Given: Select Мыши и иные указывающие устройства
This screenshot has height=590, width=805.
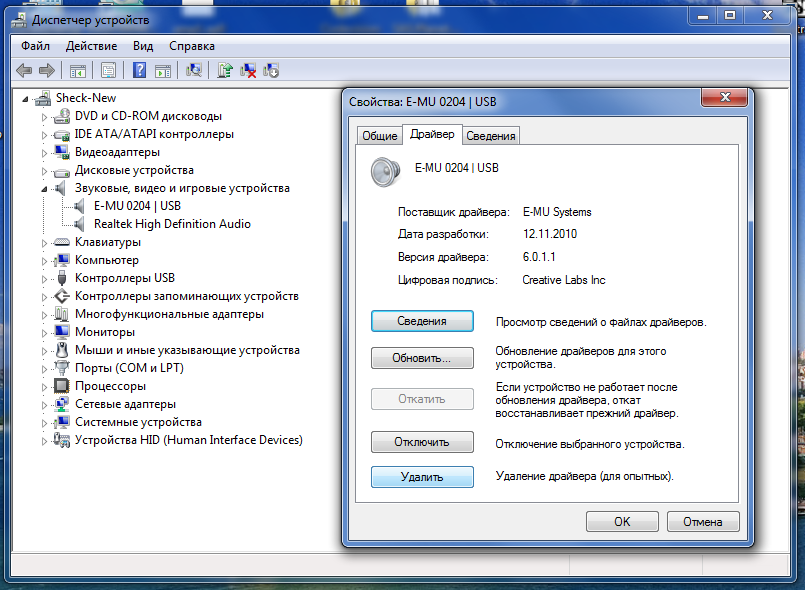Looking at the screenshot, I should (187, 350).
